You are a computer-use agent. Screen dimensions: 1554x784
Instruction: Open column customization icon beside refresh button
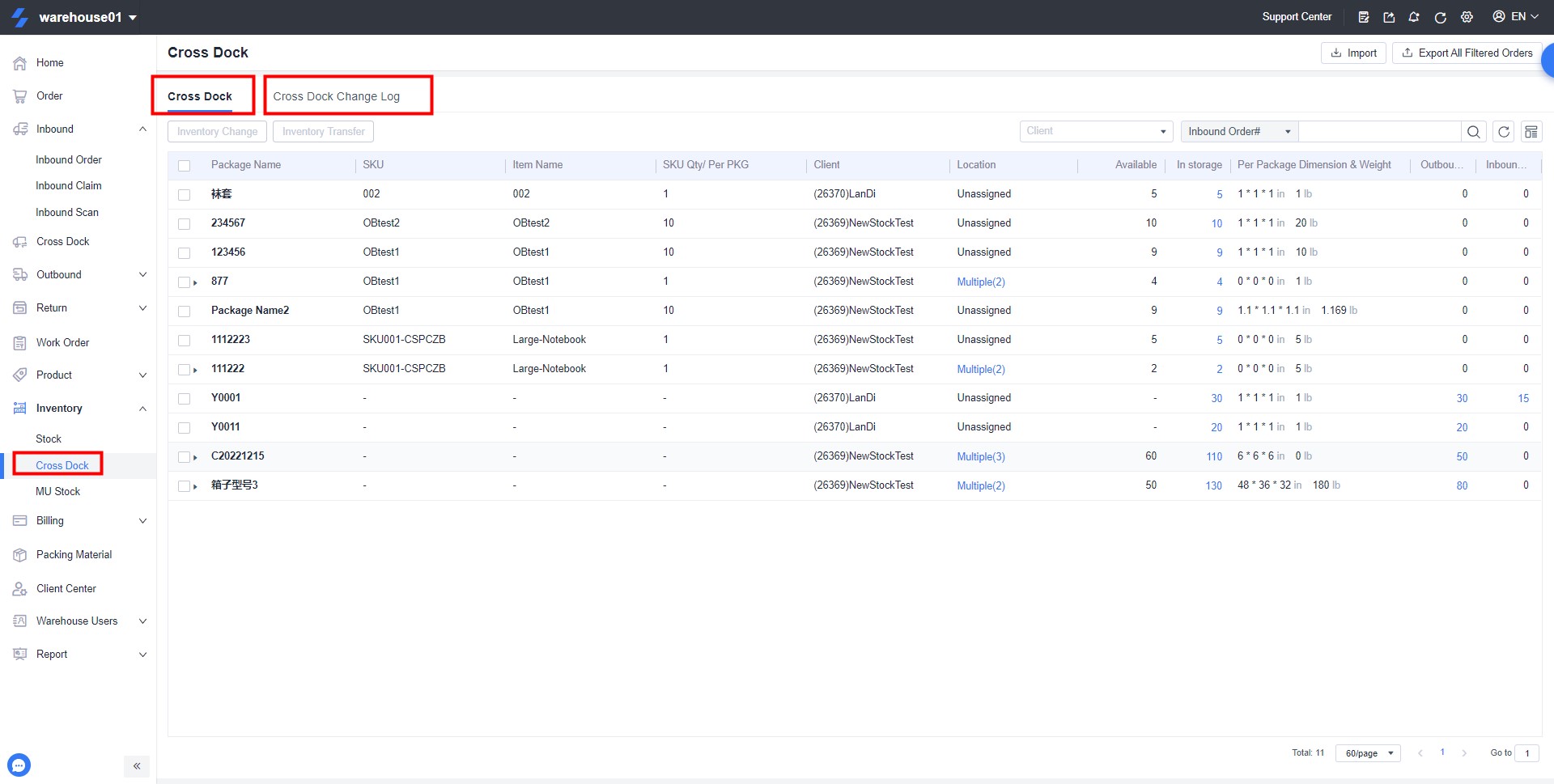tap(1531, 131)
